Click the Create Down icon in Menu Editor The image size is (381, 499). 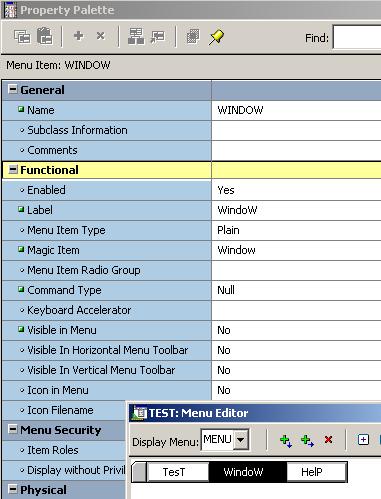tap(286, 441)
